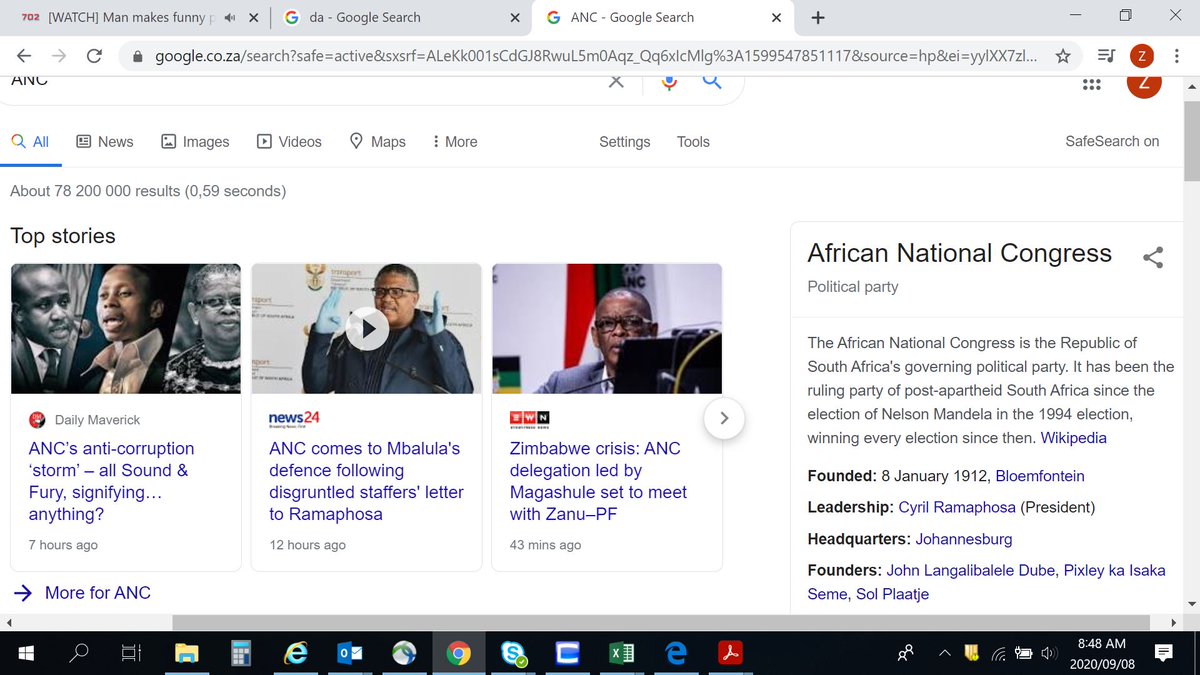Submit search with the magnifier icon

(712, 81)
